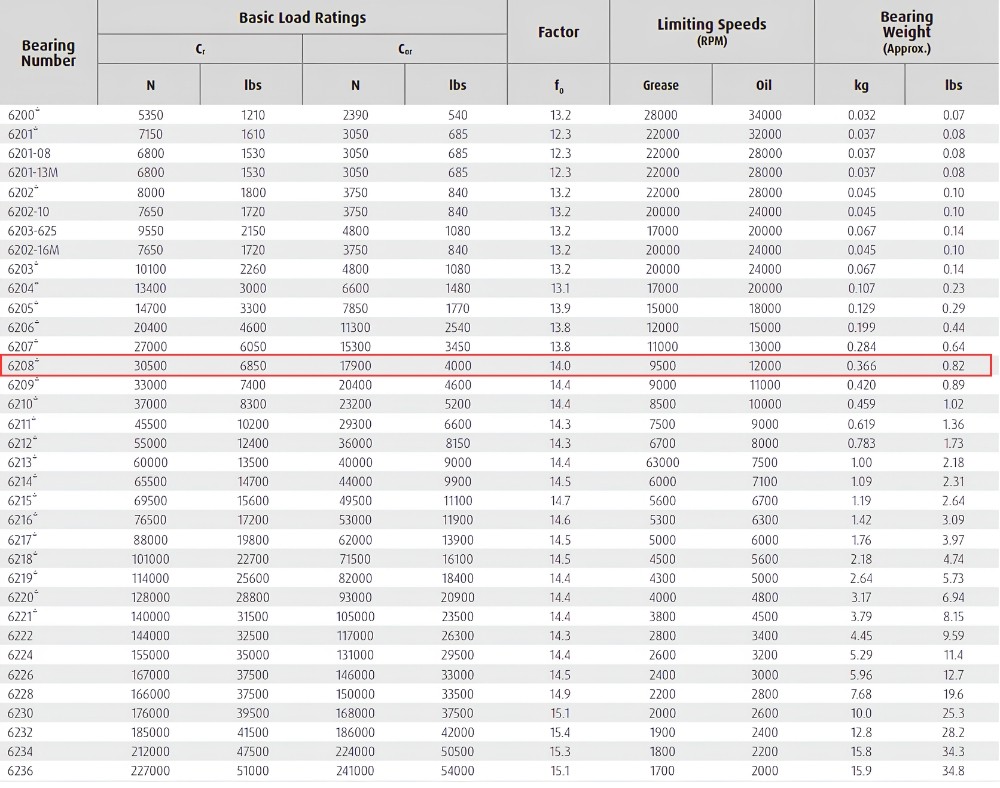The width and height of the screenshot is (1000, 788).
Task: Select the "kg" subheader cell
Action: pyautogui.click(x=860, y=85)
